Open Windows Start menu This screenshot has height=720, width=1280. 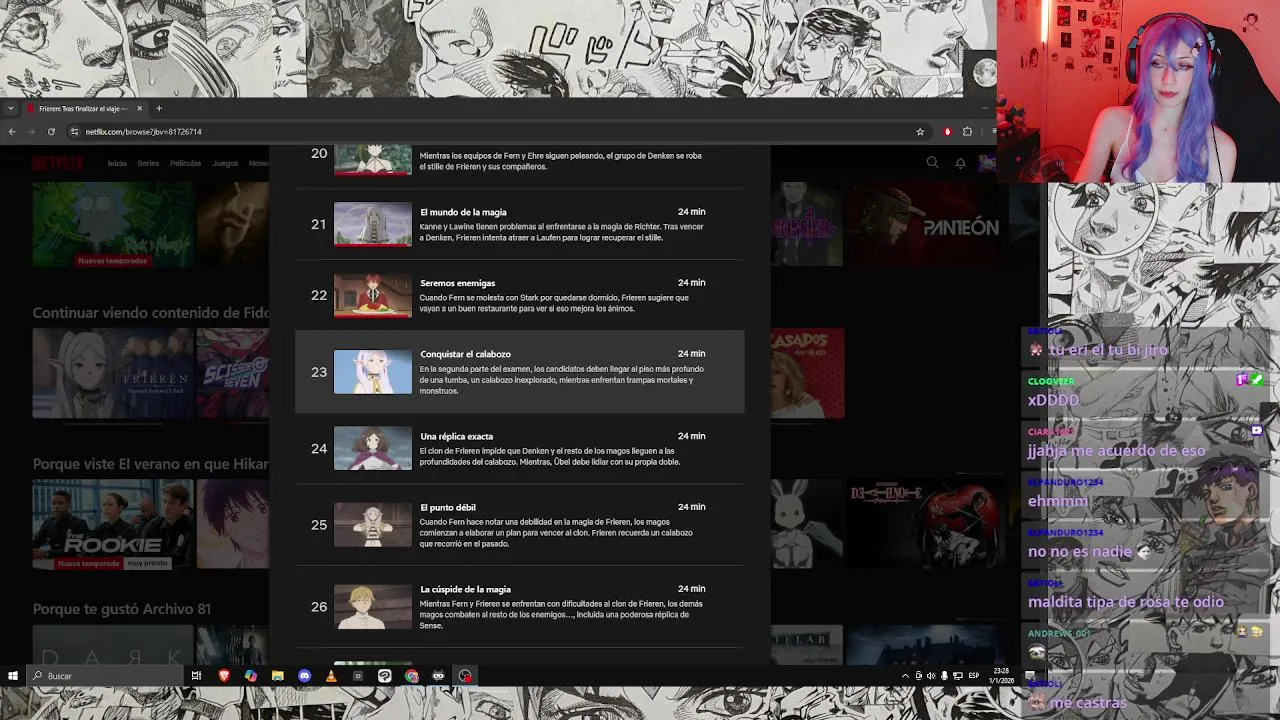tap(13, 676)
